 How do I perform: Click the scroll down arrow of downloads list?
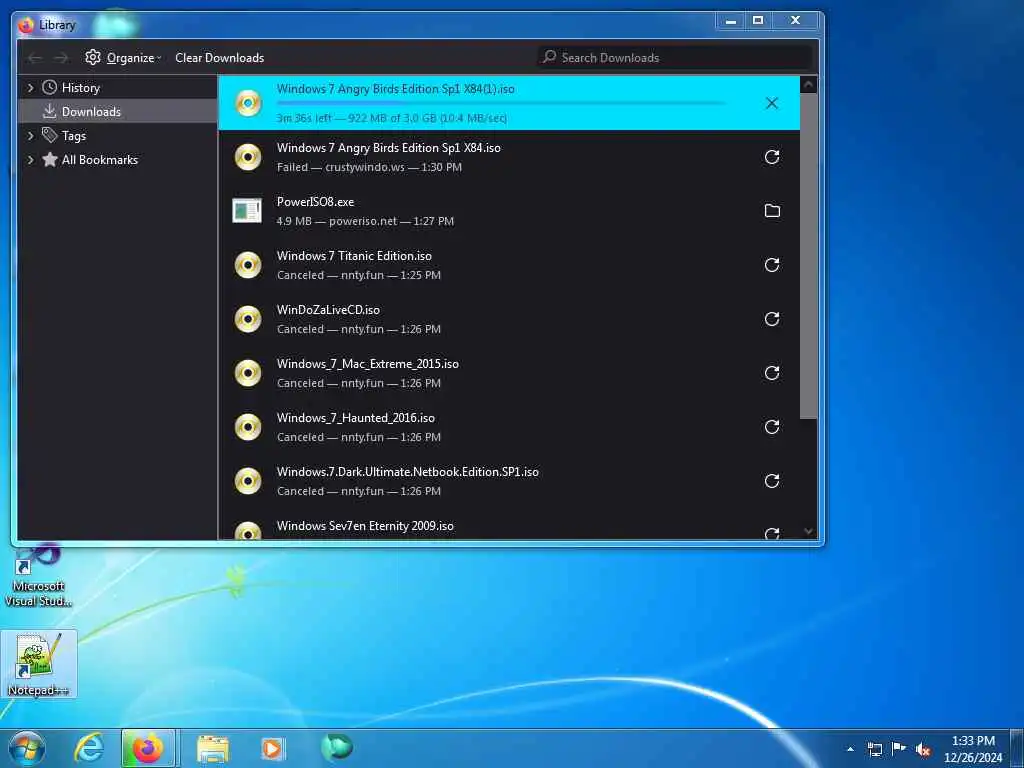[x=808, y=531]
